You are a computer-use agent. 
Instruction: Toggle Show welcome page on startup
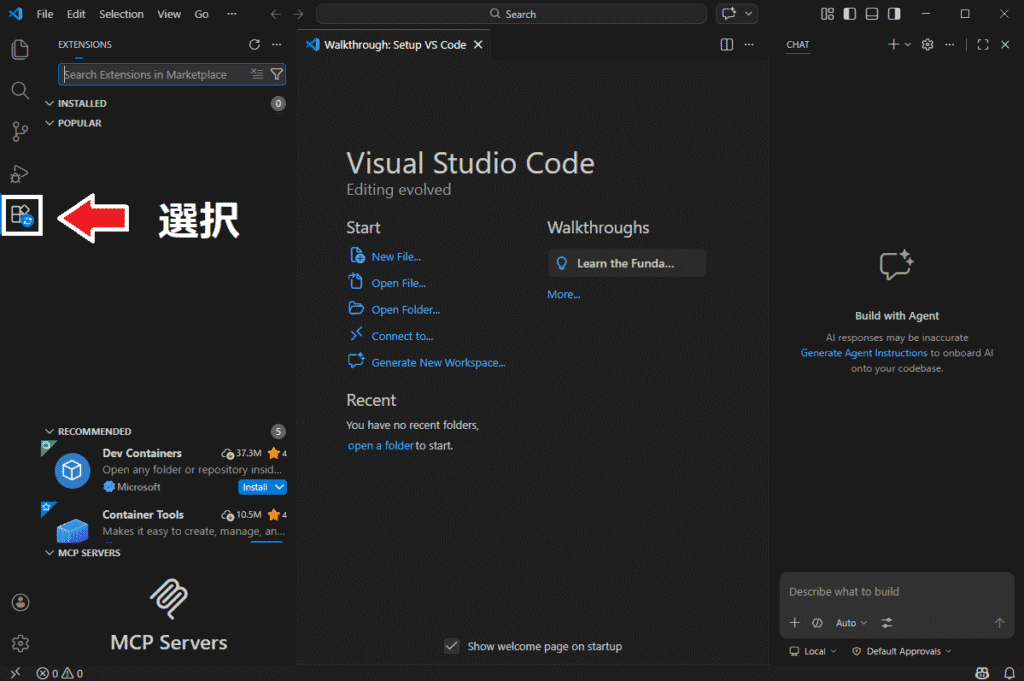coord(452,646)
